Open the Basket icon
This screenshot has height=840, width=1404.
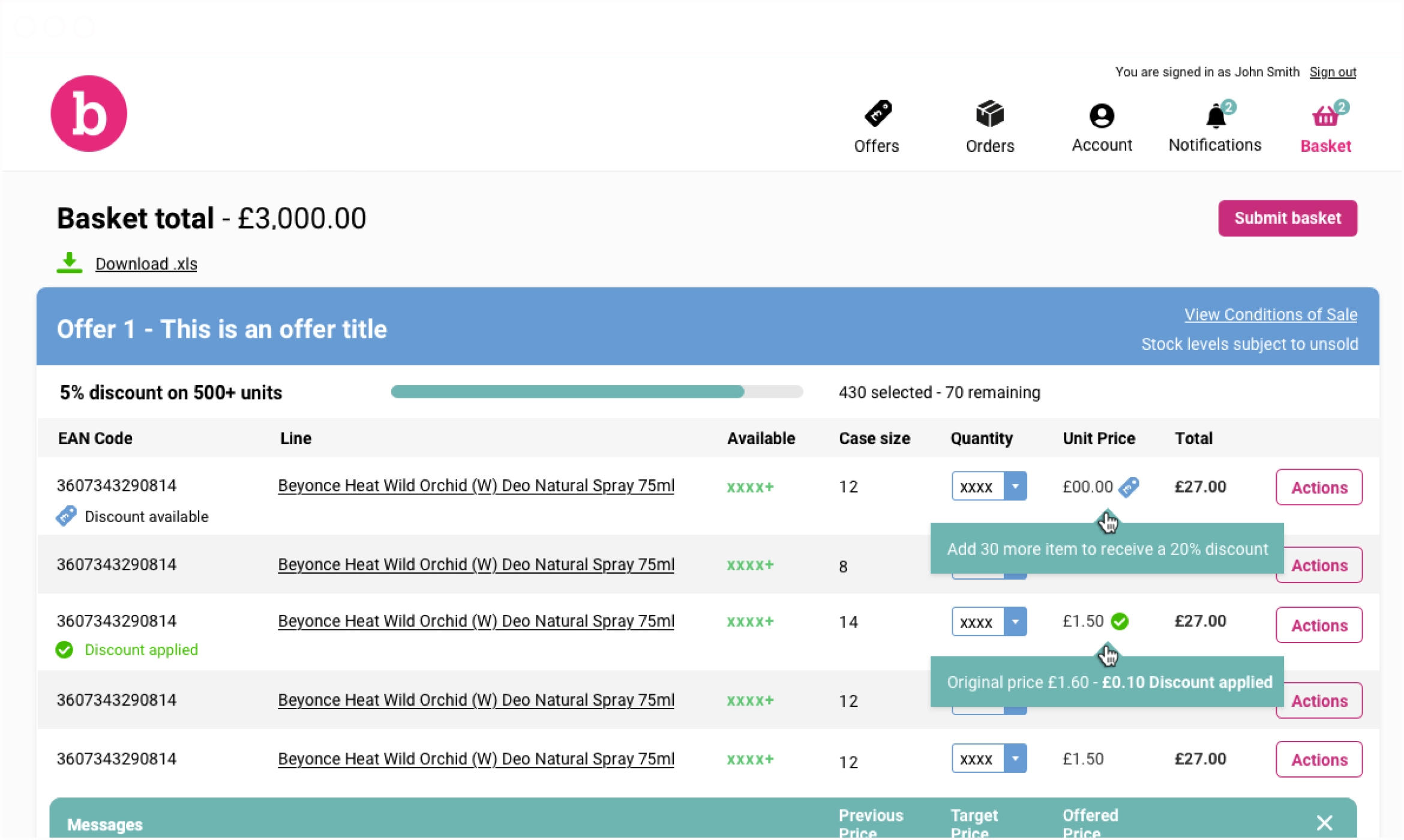point(1325,115)
